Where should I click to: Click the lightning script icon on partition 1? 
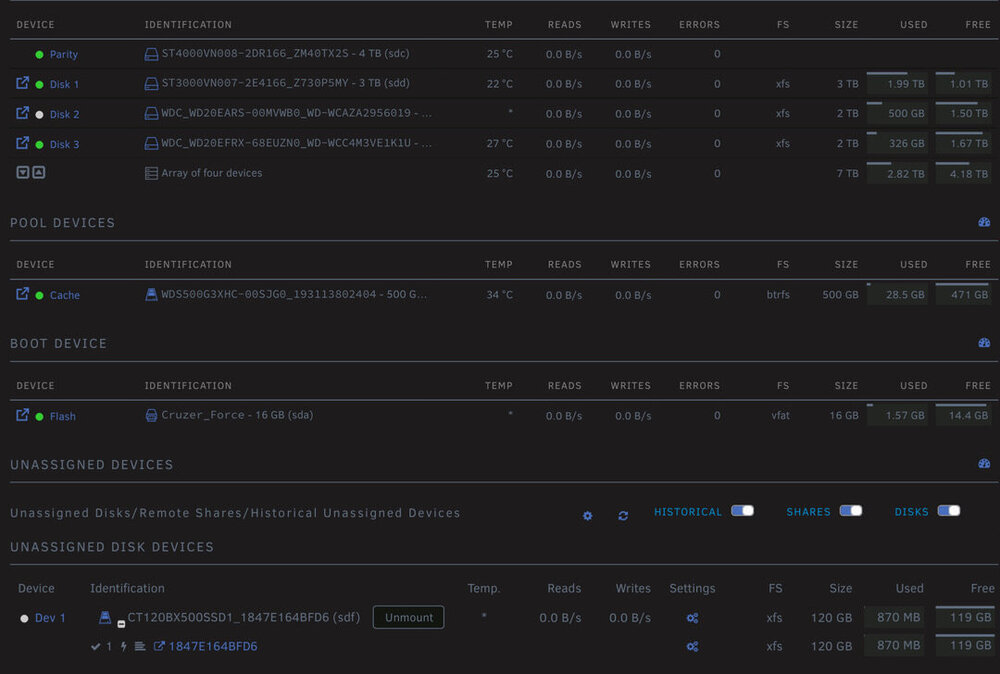tap(124, 646)
